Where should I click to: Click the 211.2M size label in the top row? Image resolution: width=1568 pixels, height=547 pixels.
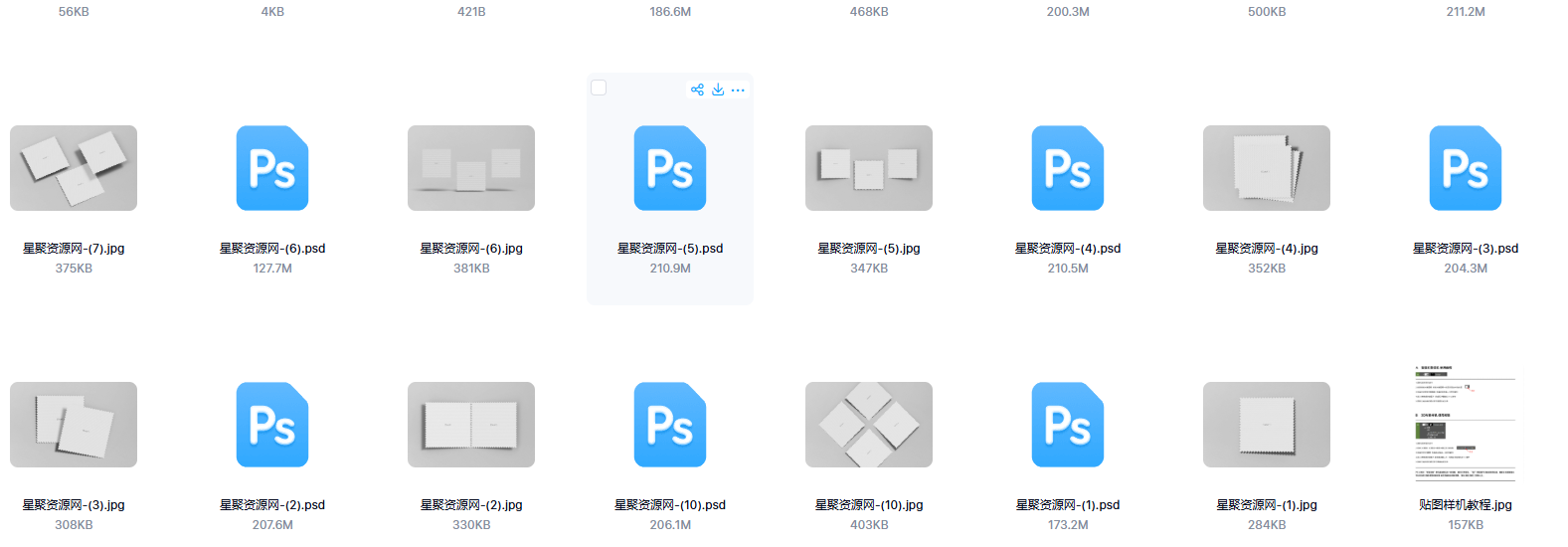(1466, 12)
